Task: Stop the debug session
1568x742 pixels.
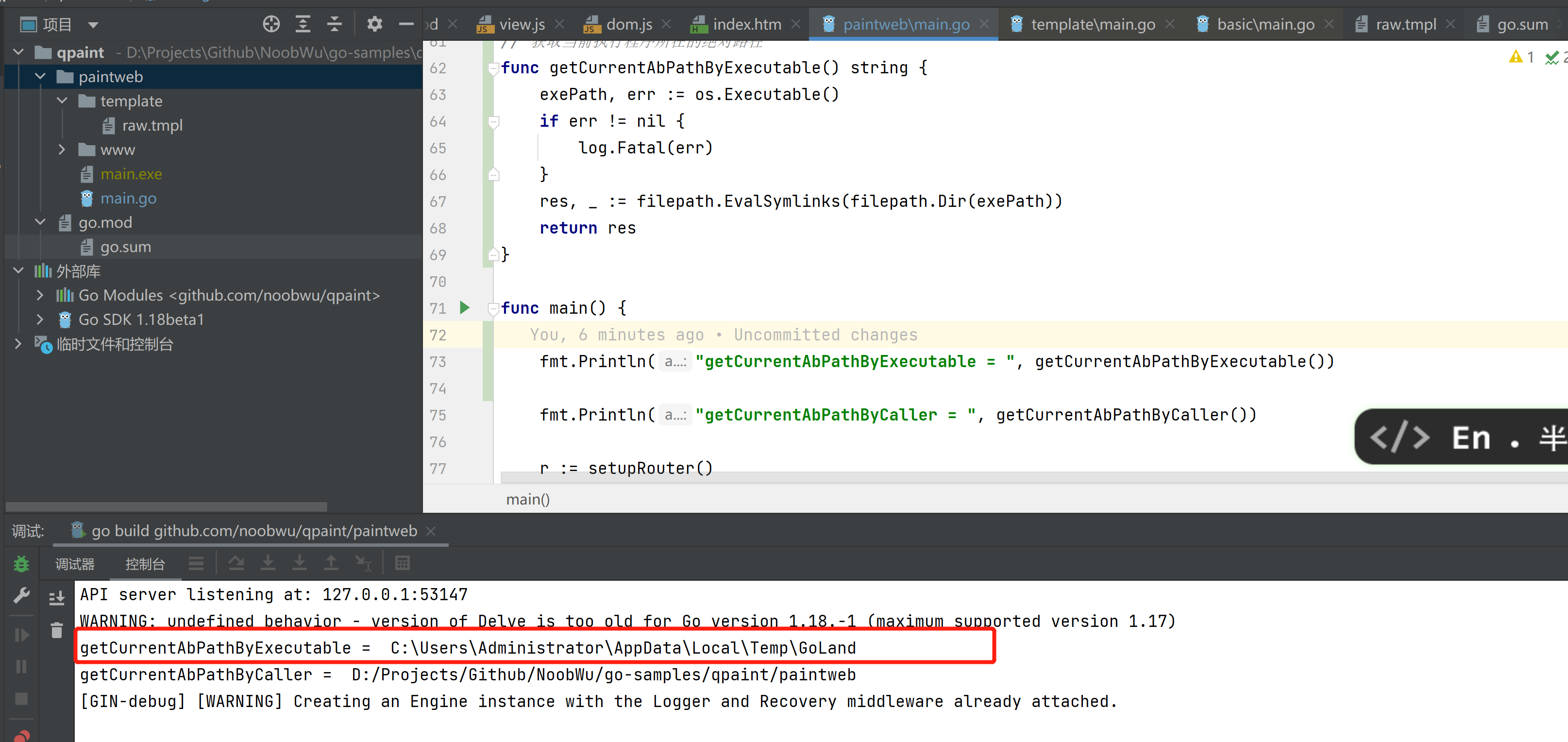Action: pyautogui.click(x=21, y=699)
